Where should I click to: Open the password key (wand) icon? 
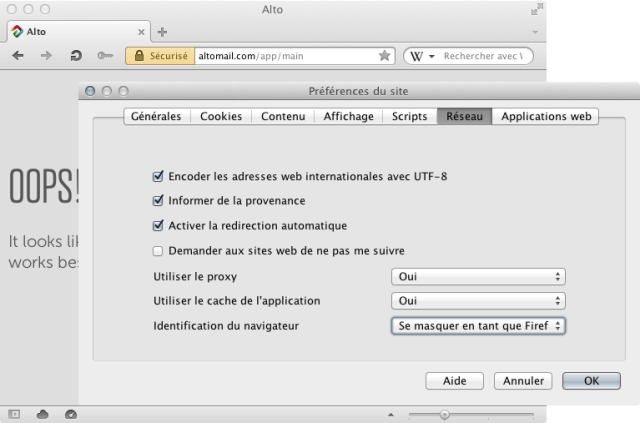(105, 56)
